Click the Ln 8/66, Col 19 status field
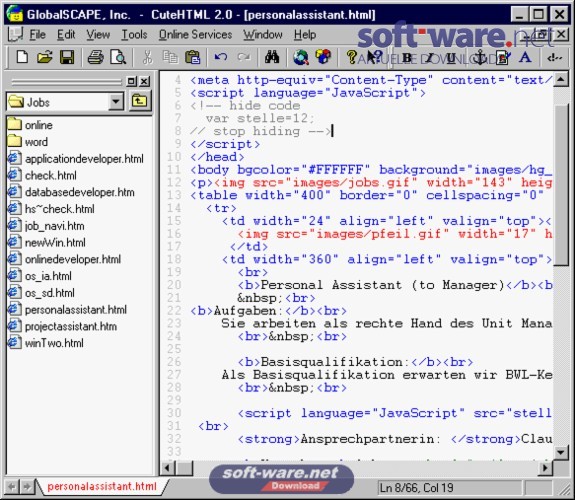This screenshot has width=575, height=500. pos(449,488)
